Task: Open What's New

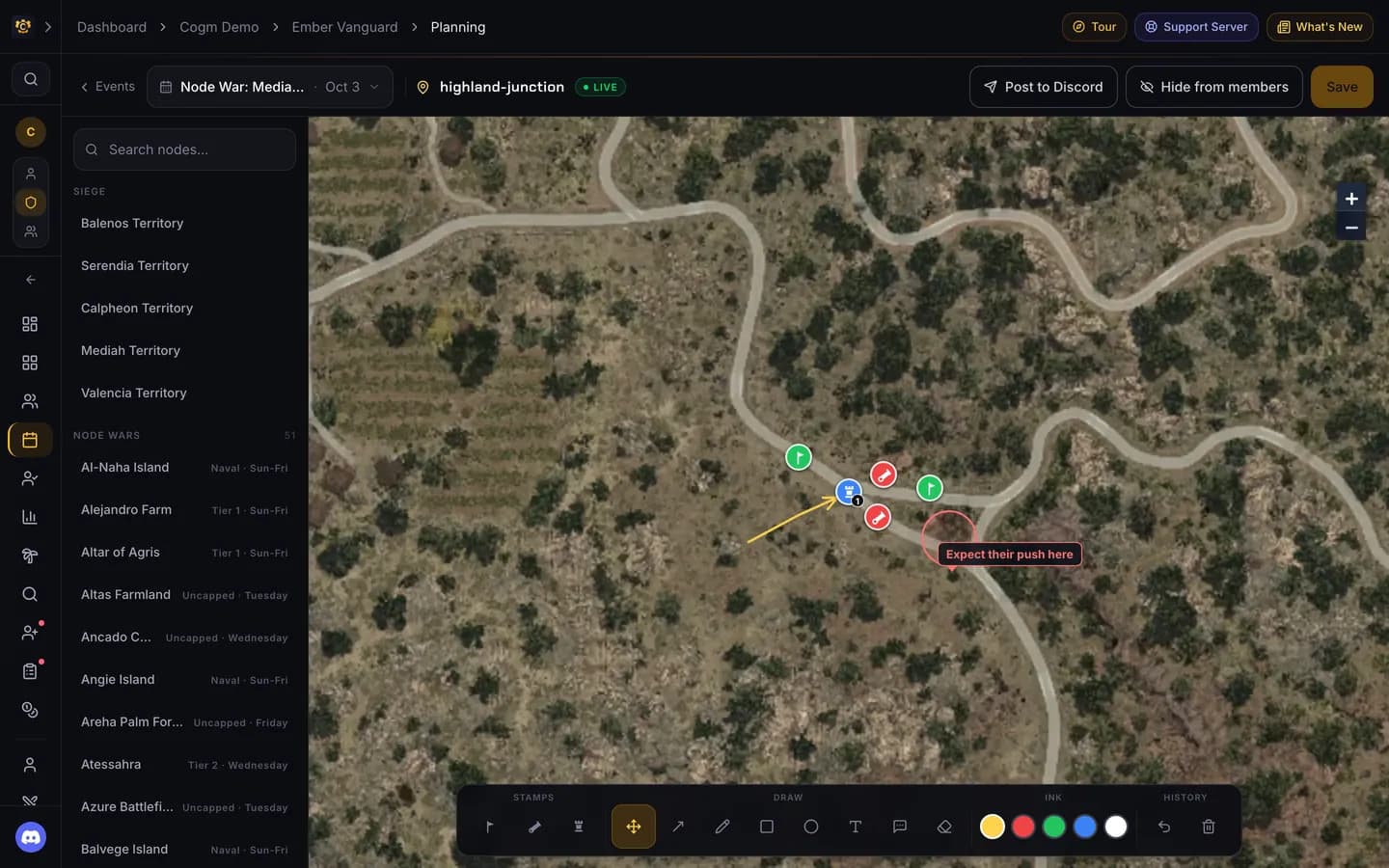Action: pos(1320,27)
